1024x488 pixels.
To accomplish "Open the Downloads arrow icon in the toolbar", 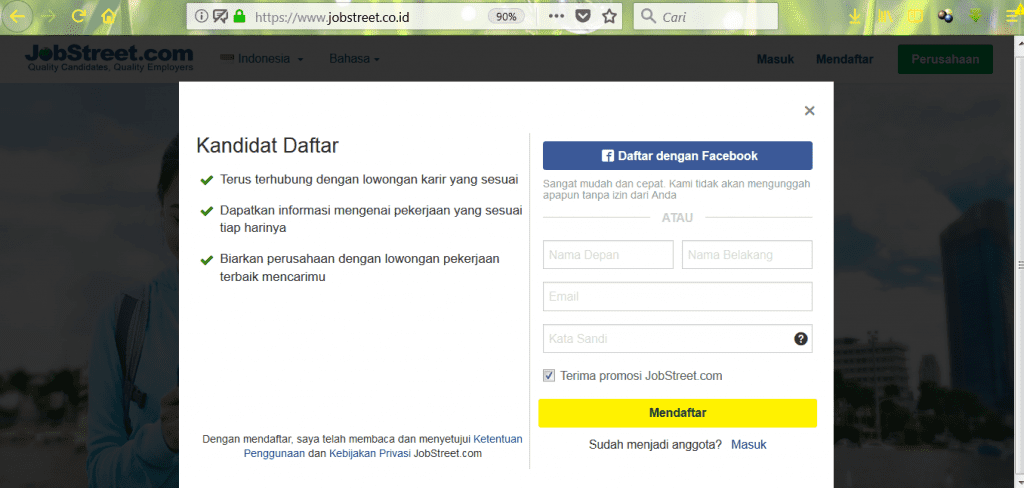I will (x=854, y=16).
